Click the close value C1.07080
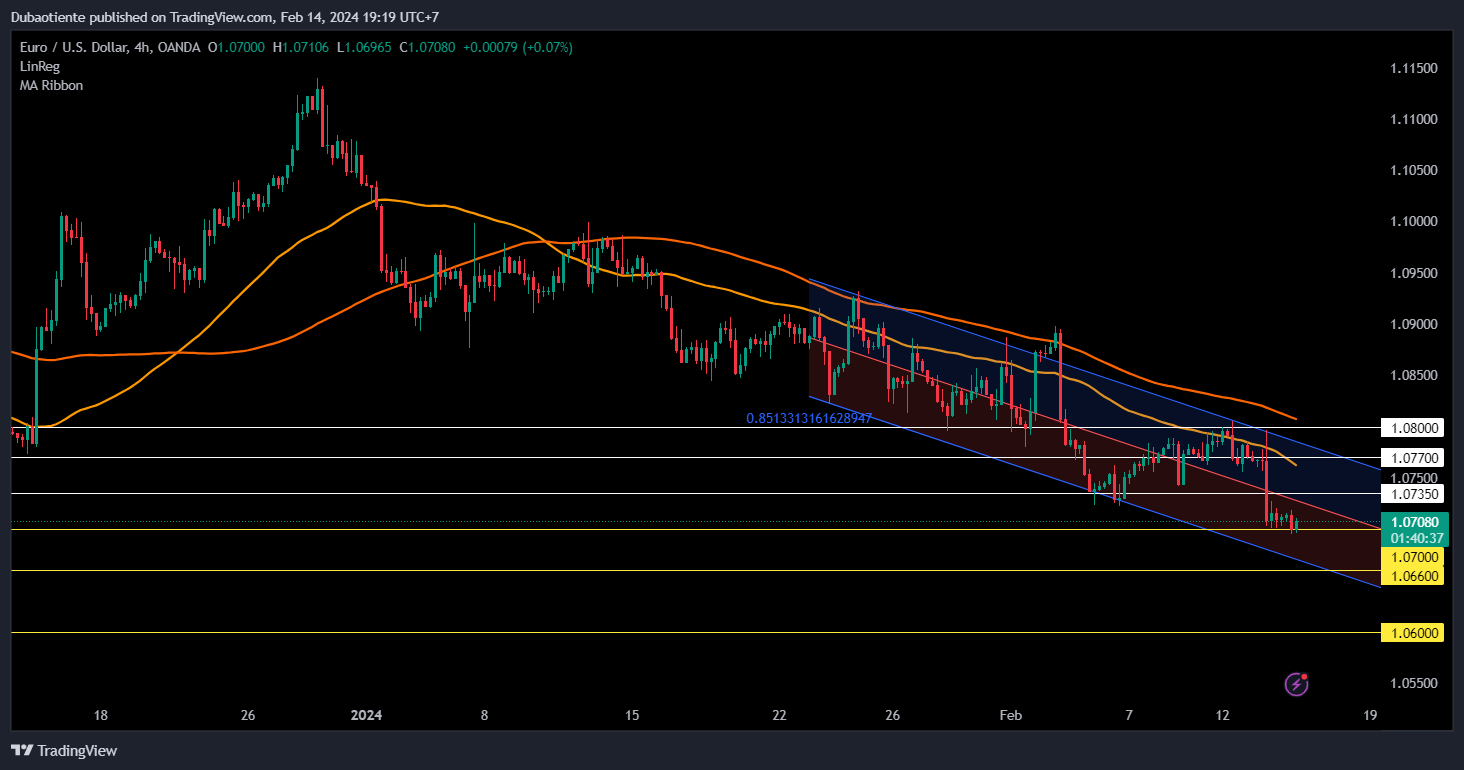This screenshot has width=1464, height=770. pos(428,47)
